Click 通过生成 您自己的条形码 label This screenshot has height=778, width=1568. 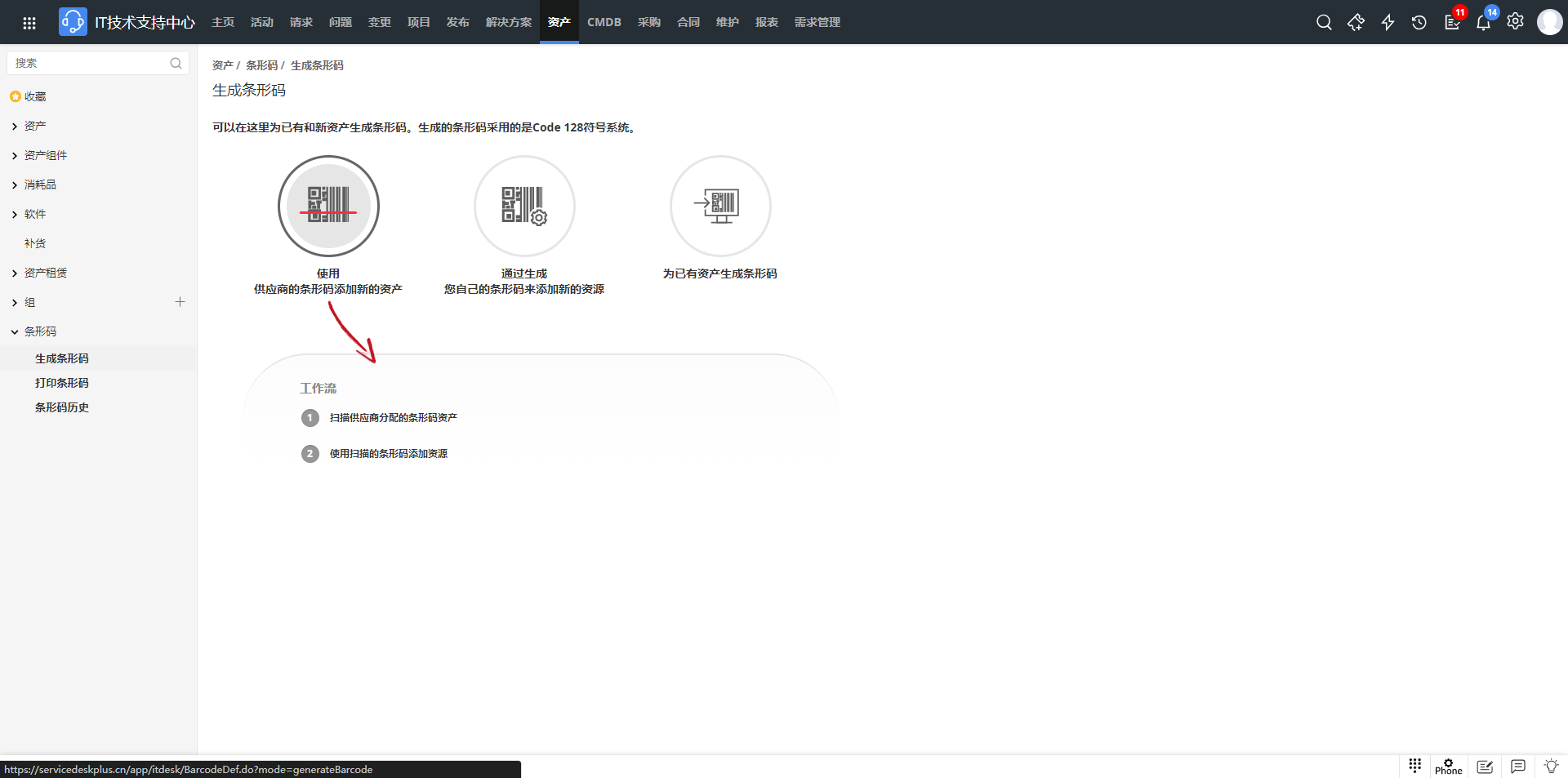[524, 282]
